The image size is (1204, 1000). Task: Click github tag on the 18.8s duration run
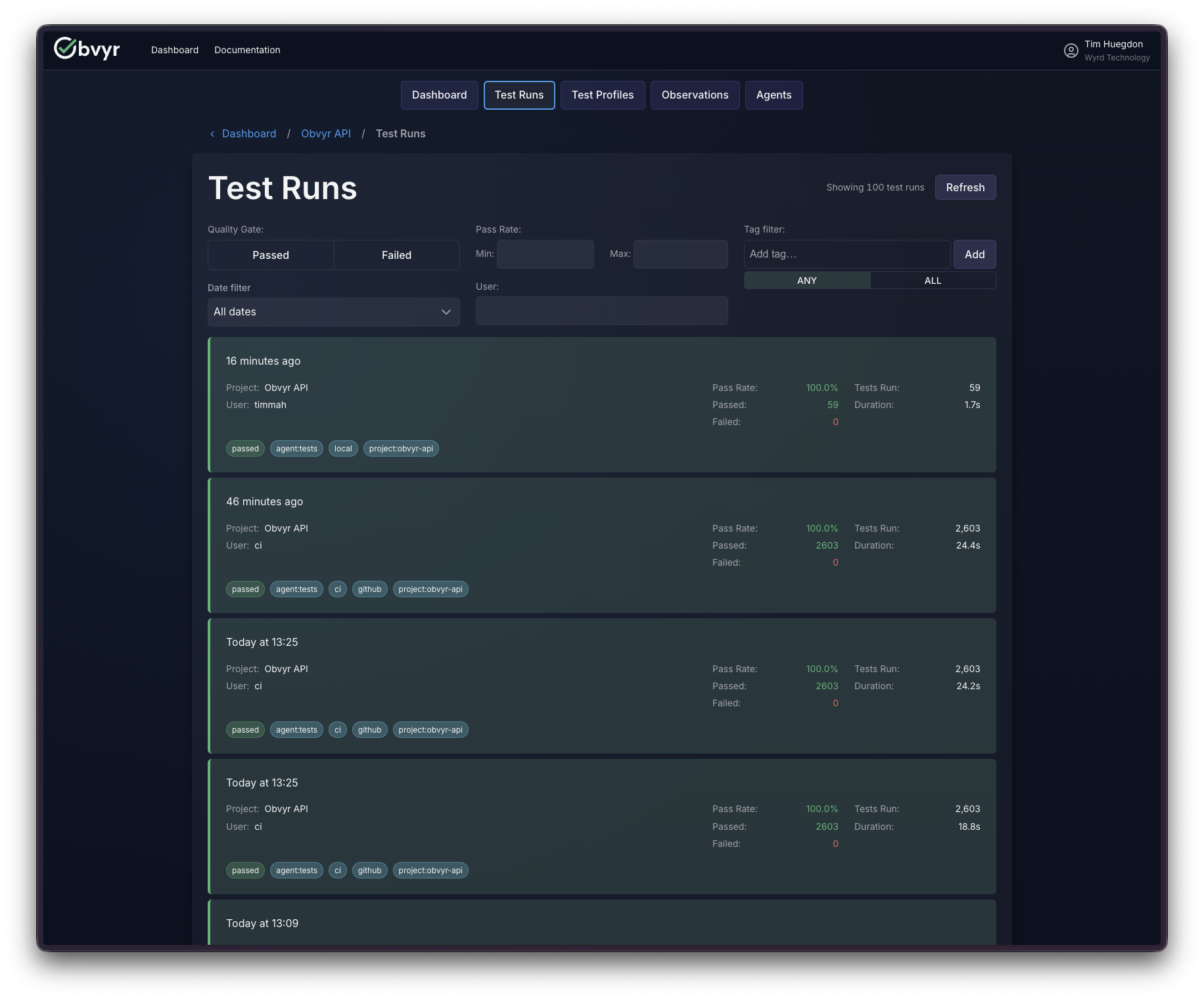tap(369, 871)
